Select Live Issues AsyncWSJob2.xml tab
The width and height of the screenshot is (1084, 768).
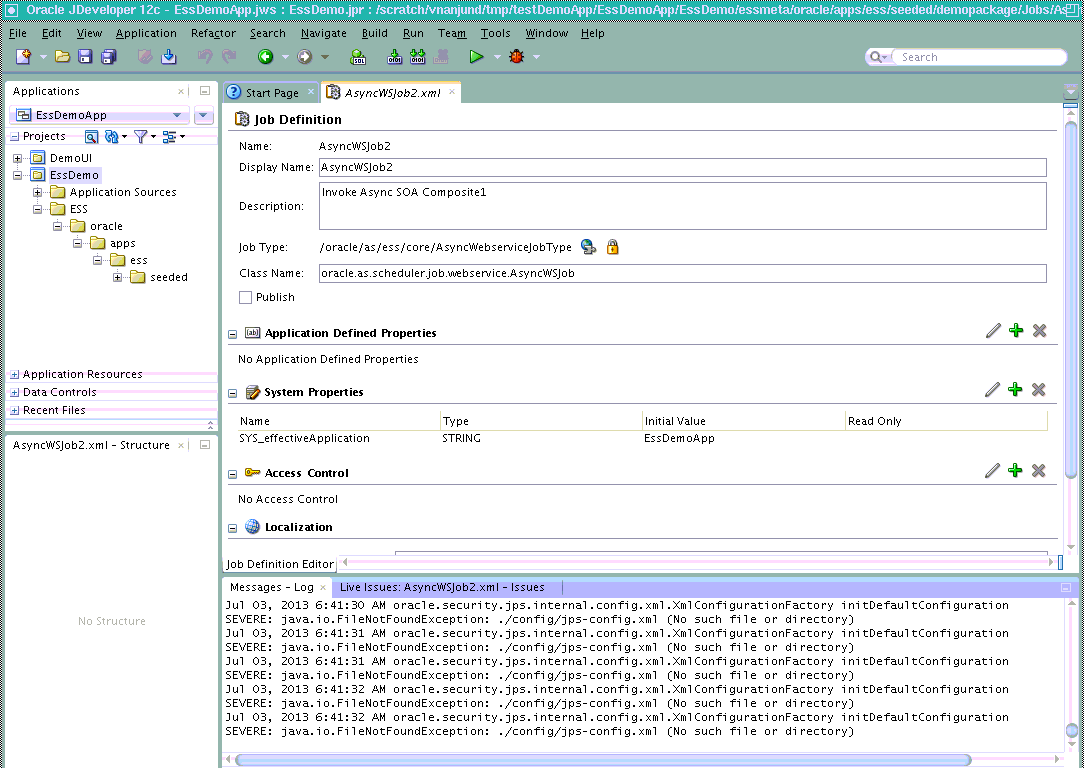[x=442, y=587]
